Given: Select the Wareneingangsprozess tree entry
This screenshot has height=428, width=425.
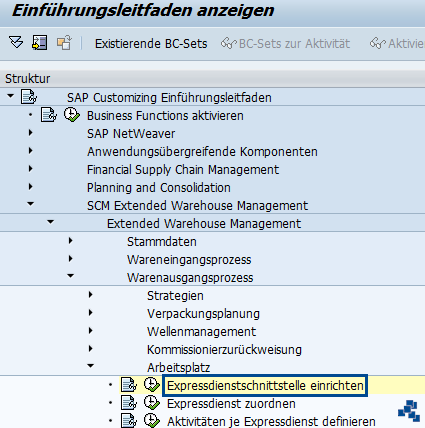Looking at the screenshot, I should coord(189,260).
